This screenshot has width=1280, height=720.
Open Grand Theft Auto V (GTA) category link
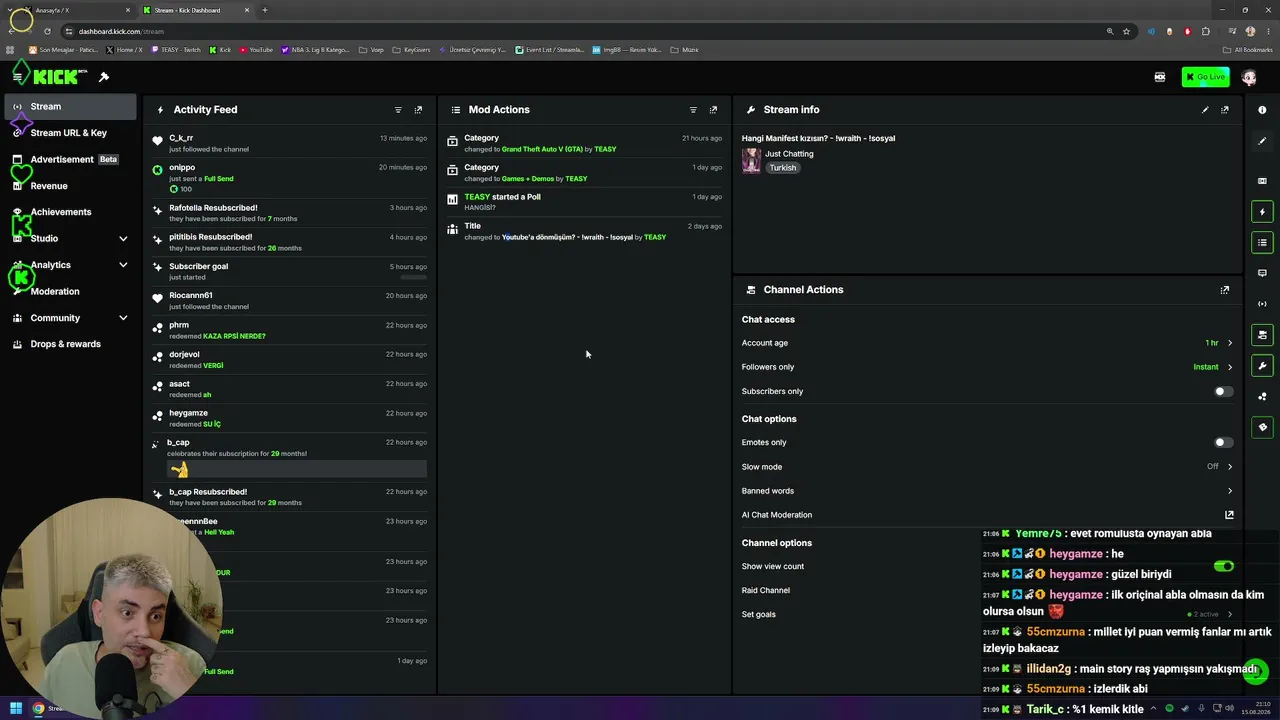[542, 149]
